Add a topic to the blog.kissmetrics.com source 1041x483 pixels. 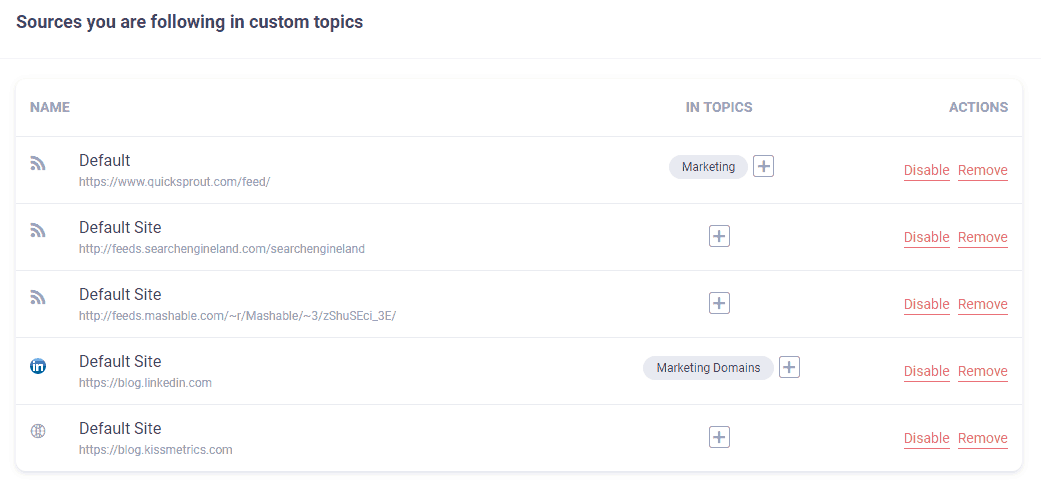720,437
